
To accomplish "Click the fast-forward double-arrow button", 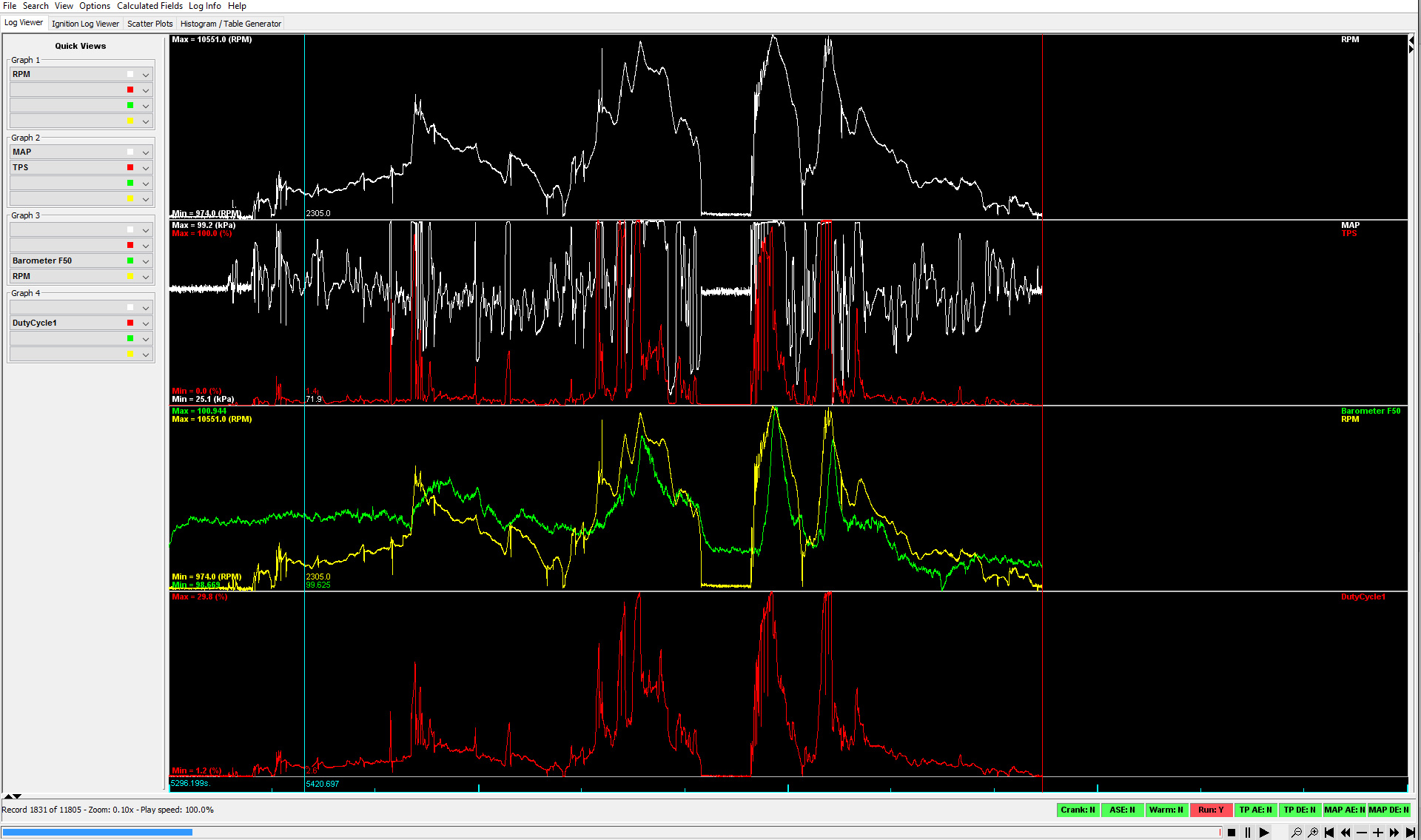I will (x=1394, y=833).
